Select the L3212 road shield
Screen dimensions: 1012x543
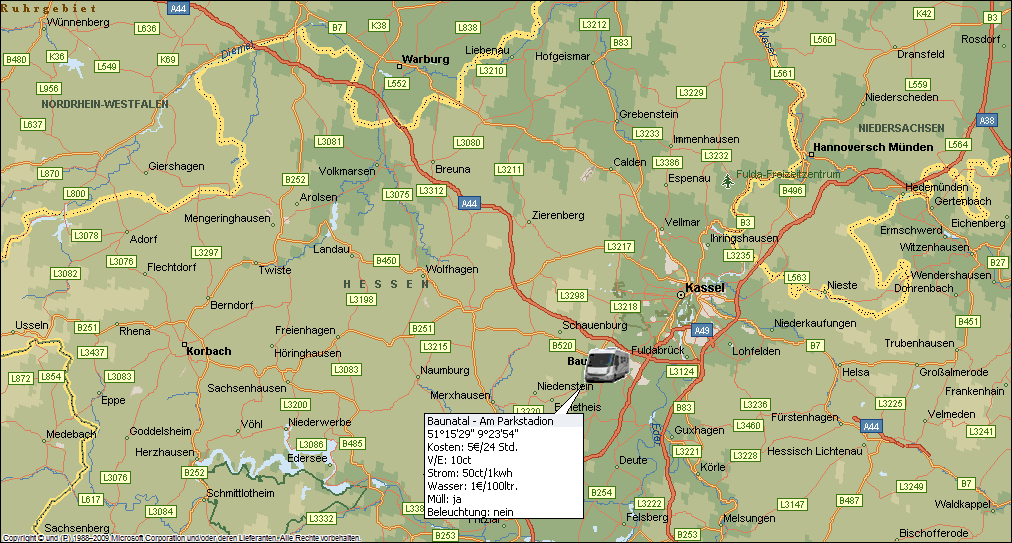click(x=594, y=25)
